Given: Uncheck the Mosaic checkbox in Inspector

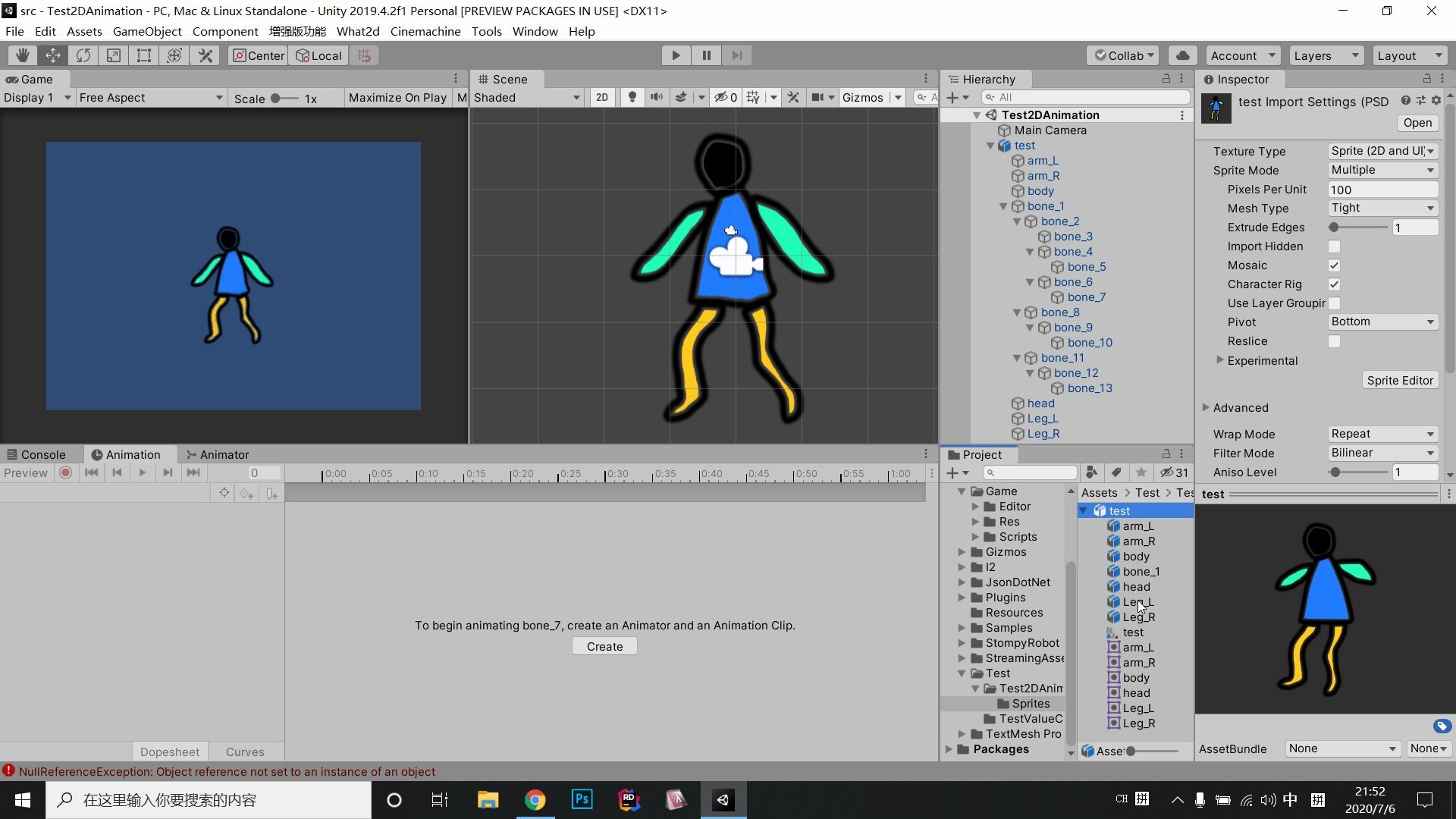Looking at the screenshot, I should (1335, 265).
